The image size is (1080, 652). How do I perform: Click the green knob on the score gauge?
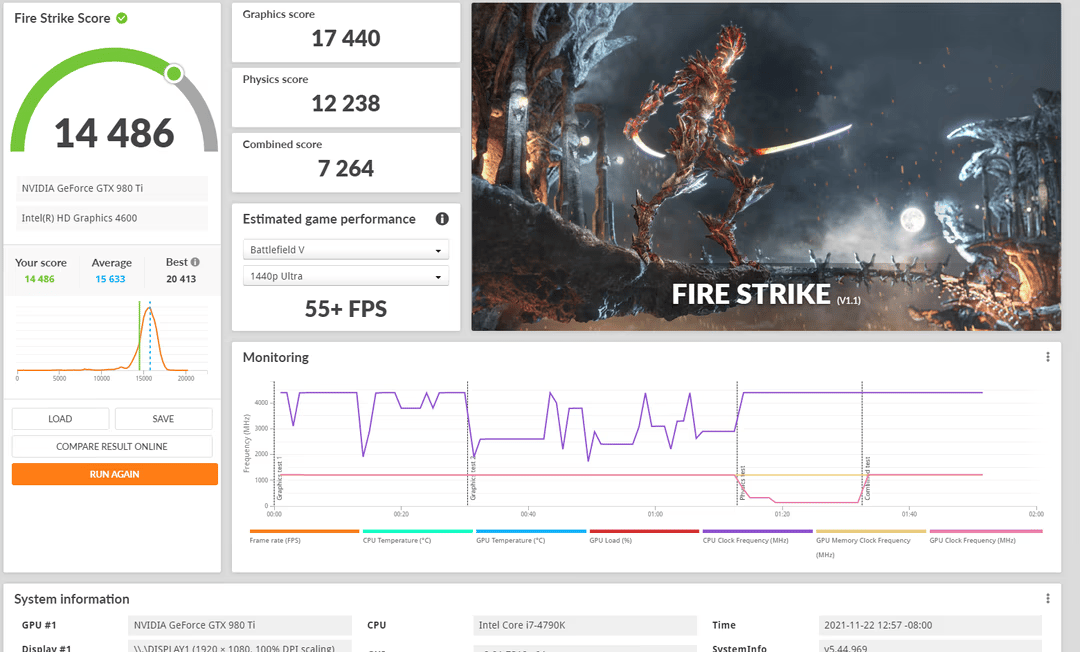tap(174, 73)
